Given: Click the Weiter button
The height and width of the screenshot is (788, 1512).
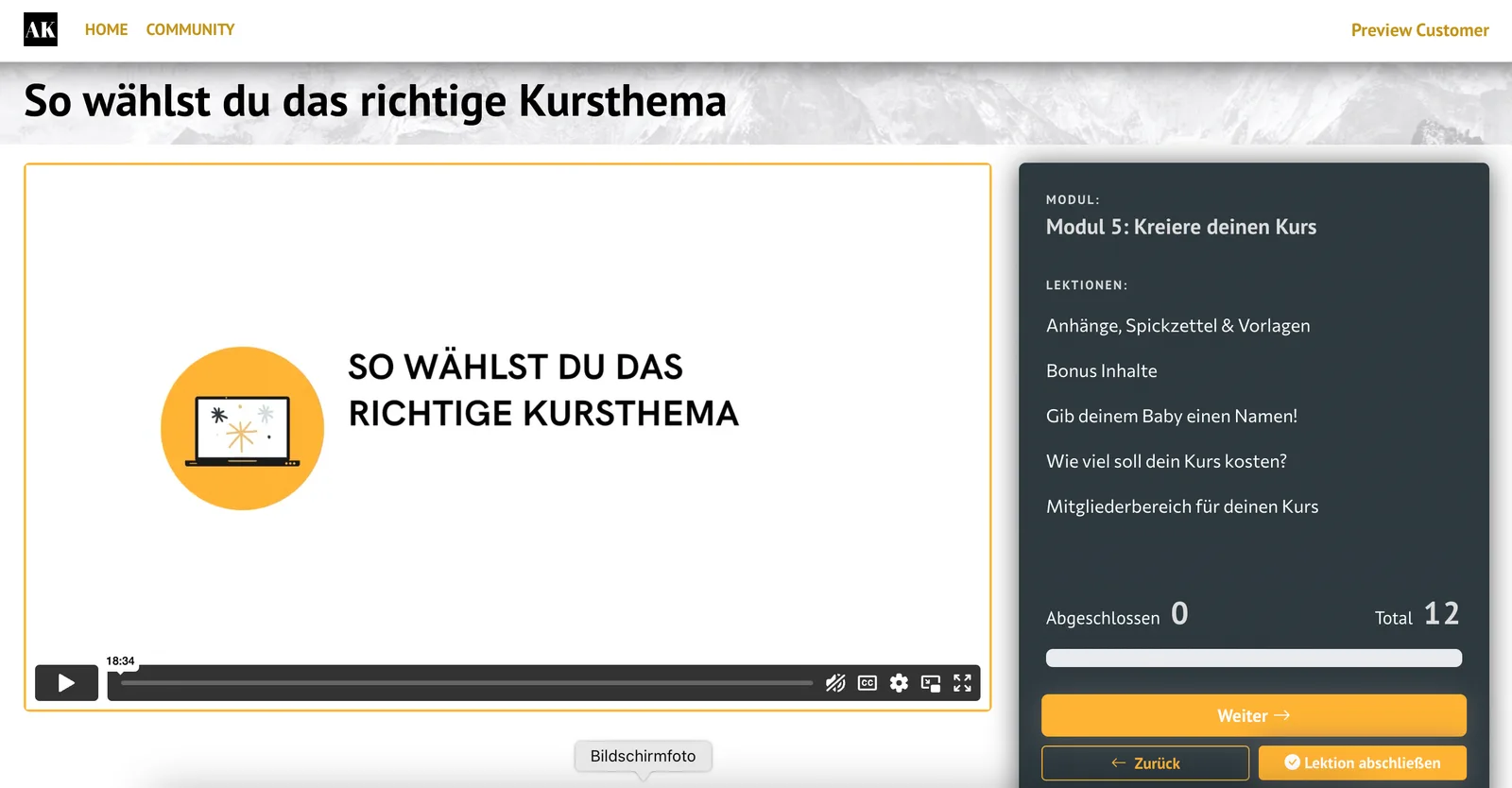Looking at the screenshot, I should point(1254,715).
